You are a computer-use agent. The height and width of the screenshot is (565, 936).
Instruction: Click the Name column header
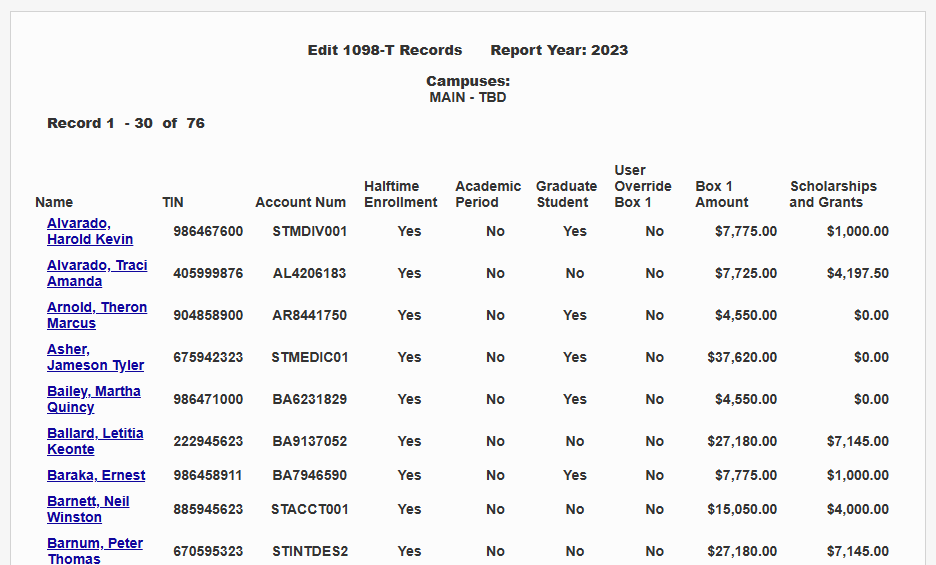54,202
